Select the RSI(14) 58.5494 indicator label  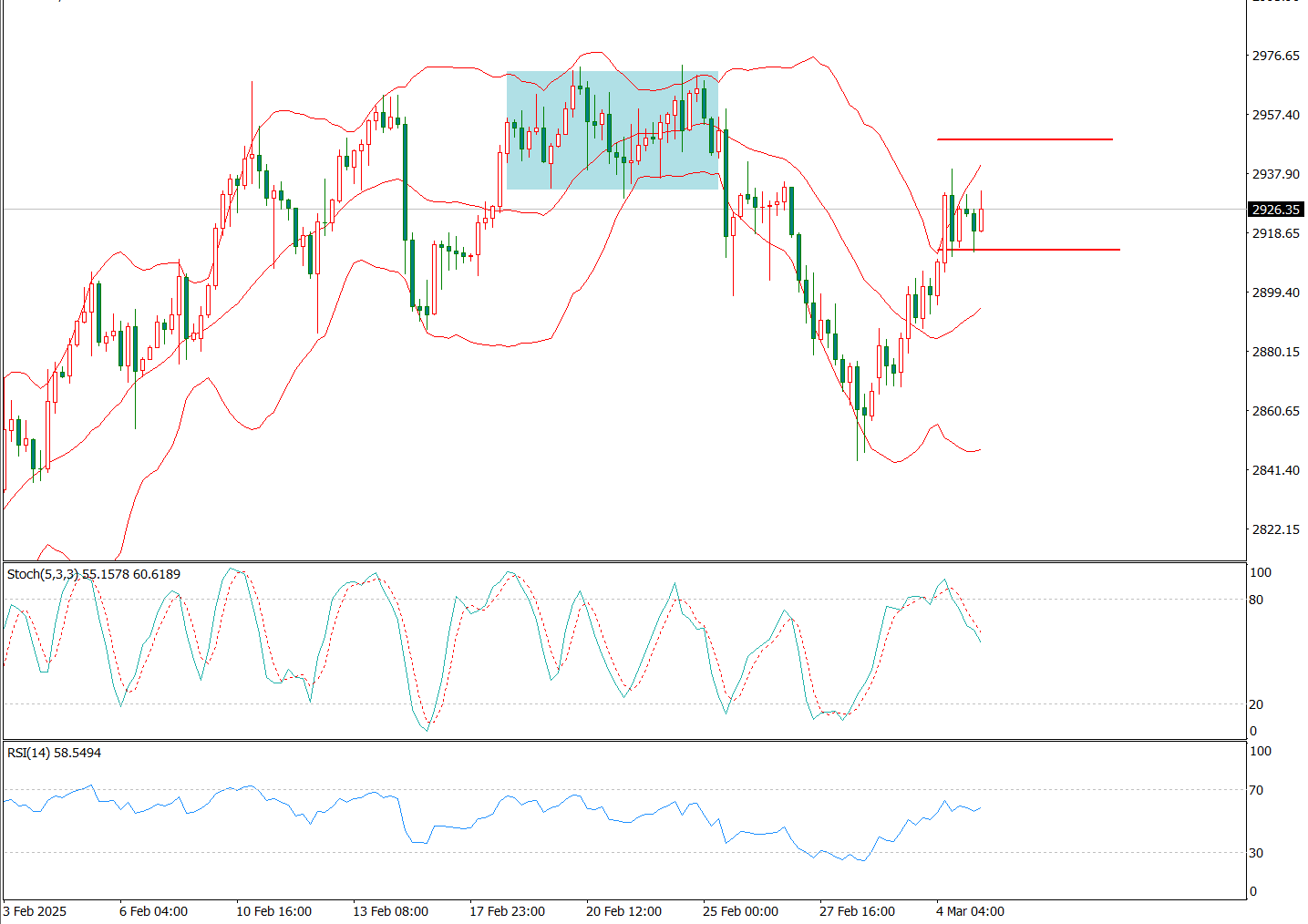click(x=55, y=753)
